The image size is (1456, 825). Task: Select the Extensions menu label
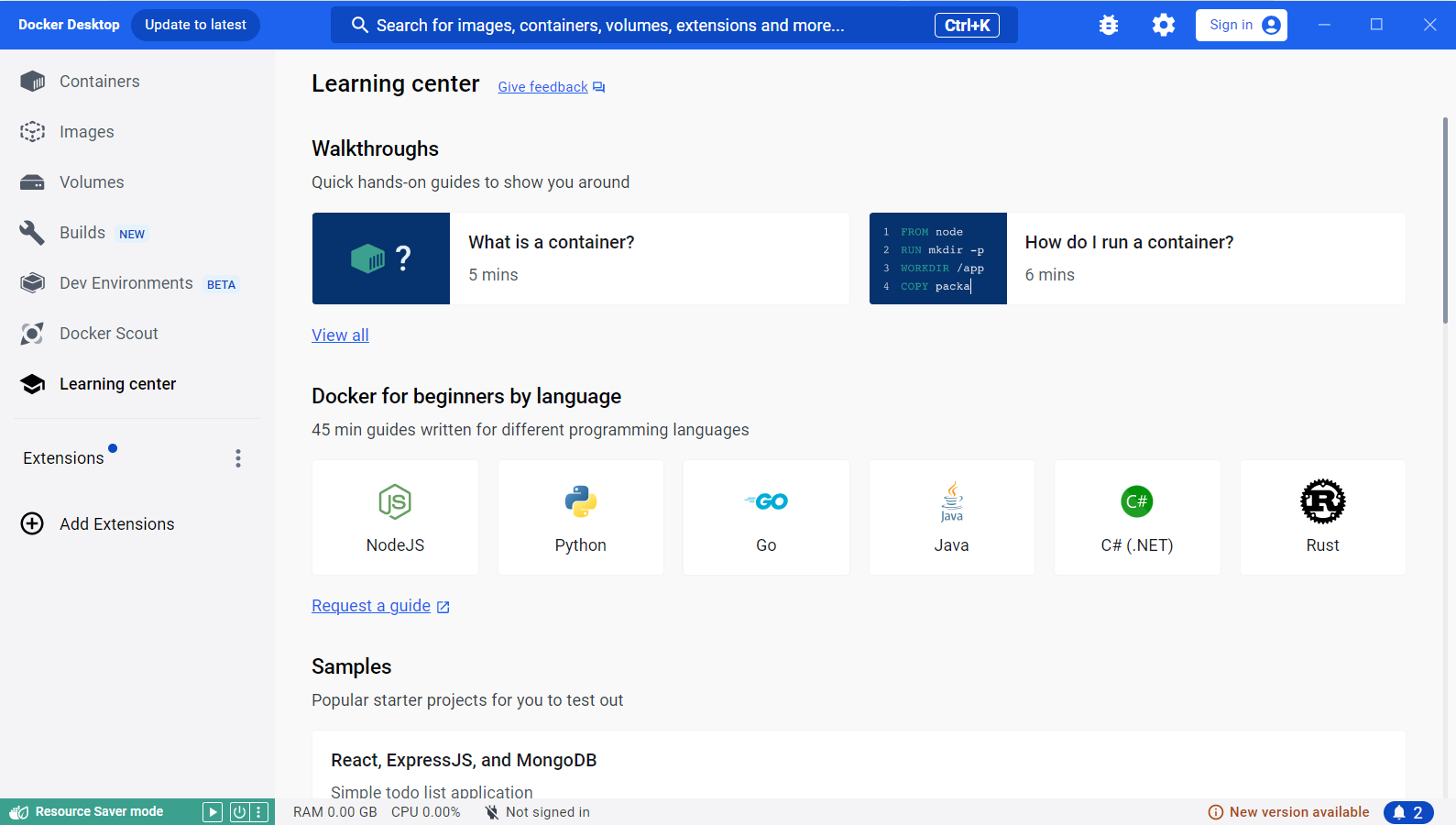tap(63, 458)
